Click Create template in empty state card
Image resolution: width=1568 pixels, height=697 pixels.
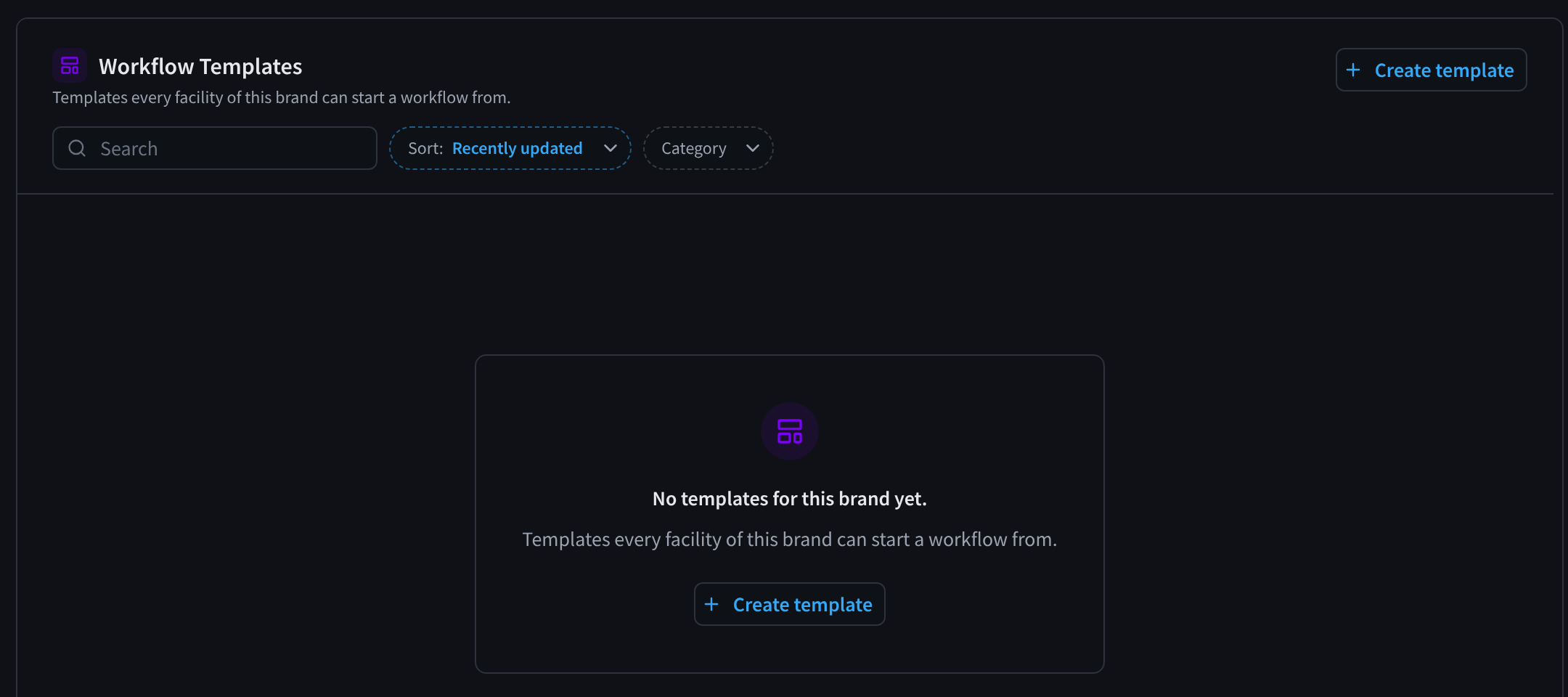[790, 604]
